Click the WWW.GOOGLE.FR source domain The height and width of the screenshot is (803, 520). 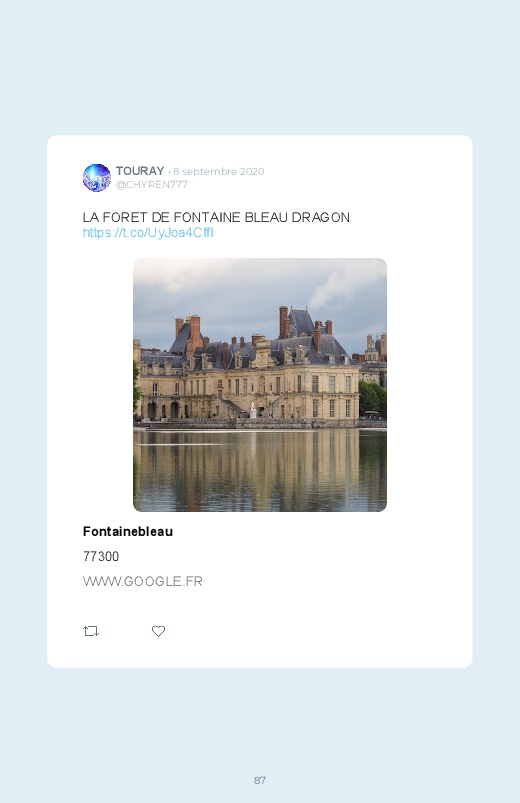tap(142, 581)
